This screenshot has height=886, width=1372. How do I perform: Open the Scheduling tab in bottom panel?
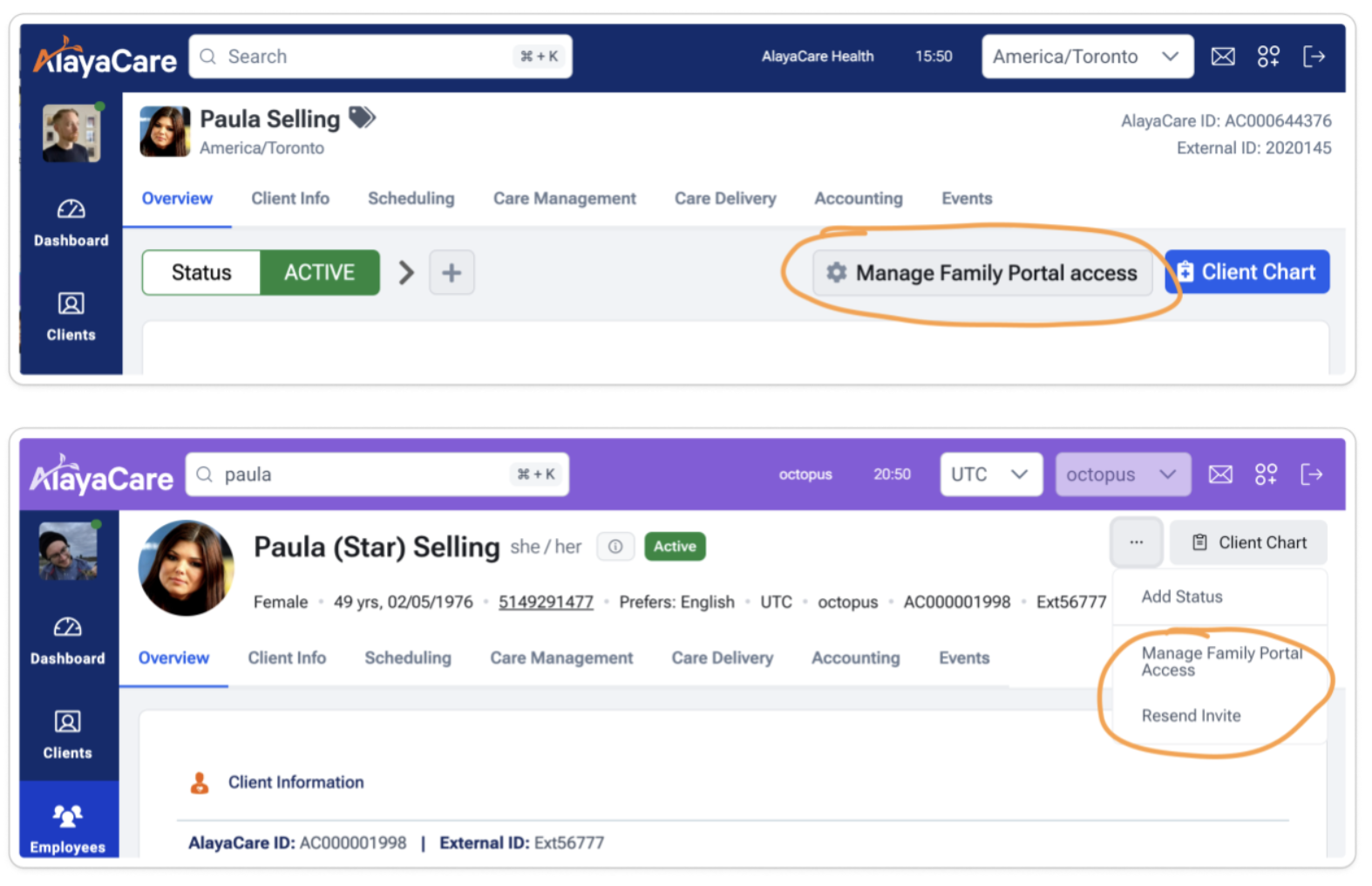tap(407, 658)
